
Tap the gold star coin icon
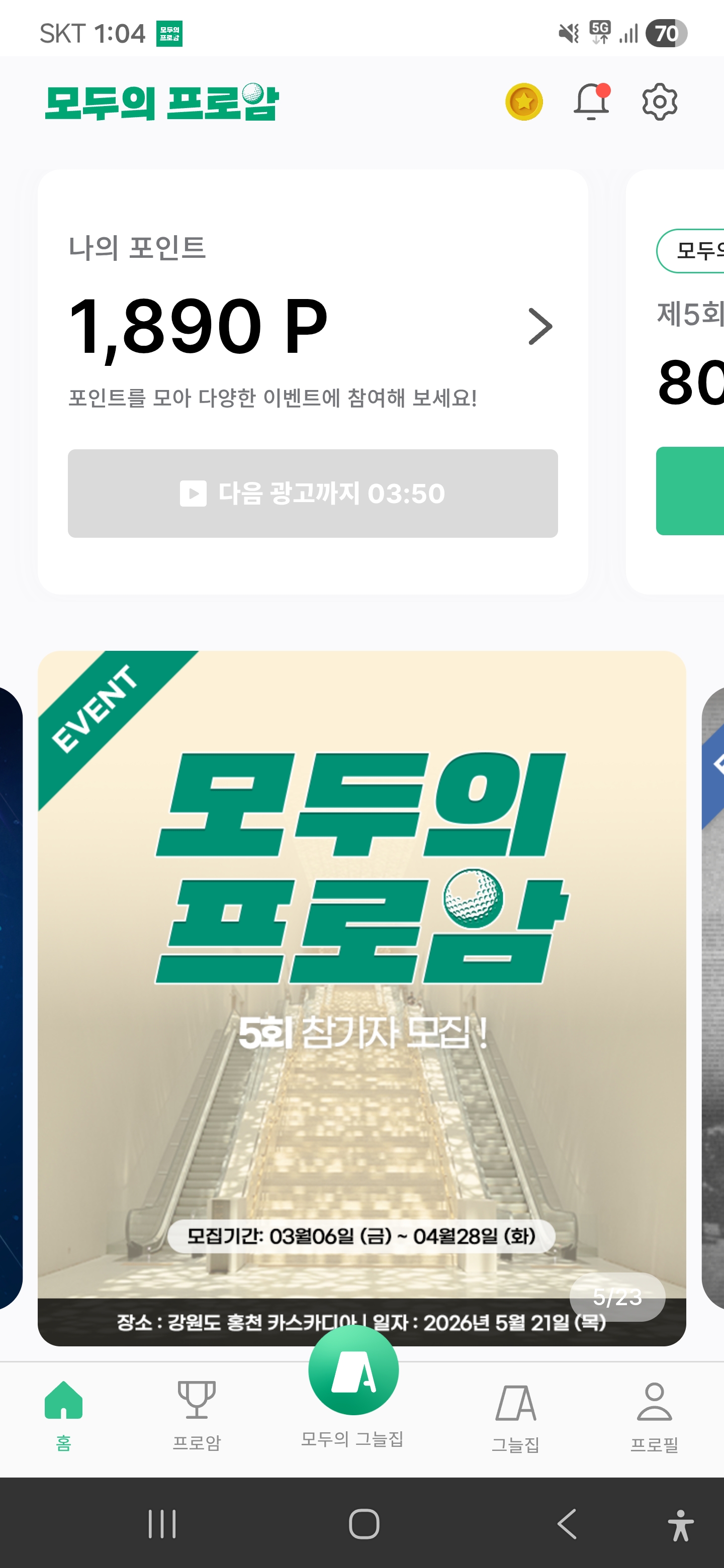click(524, 102)
